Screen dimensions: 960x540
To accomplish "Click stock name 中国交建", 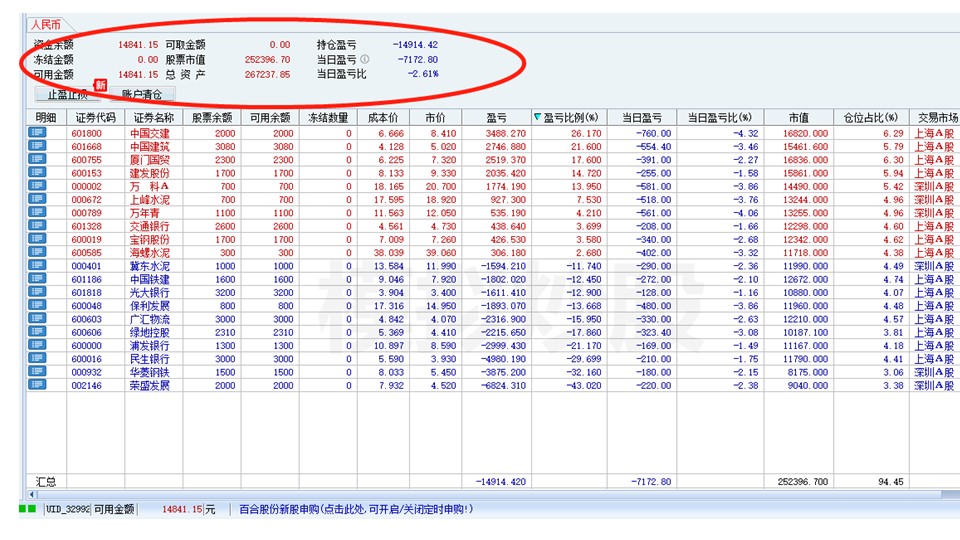I will click(149, 133).
